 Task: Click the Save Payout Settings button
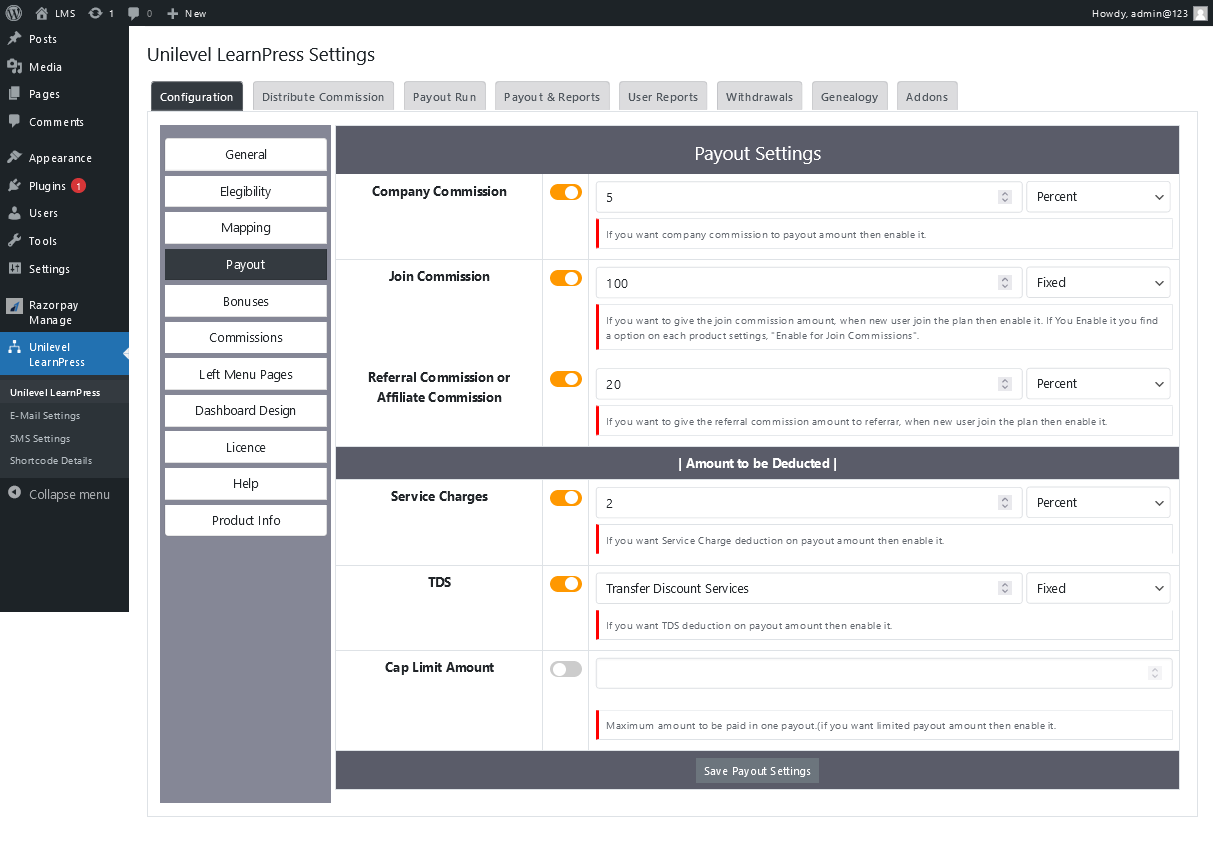pyautogui.click(x=757, y=770)
